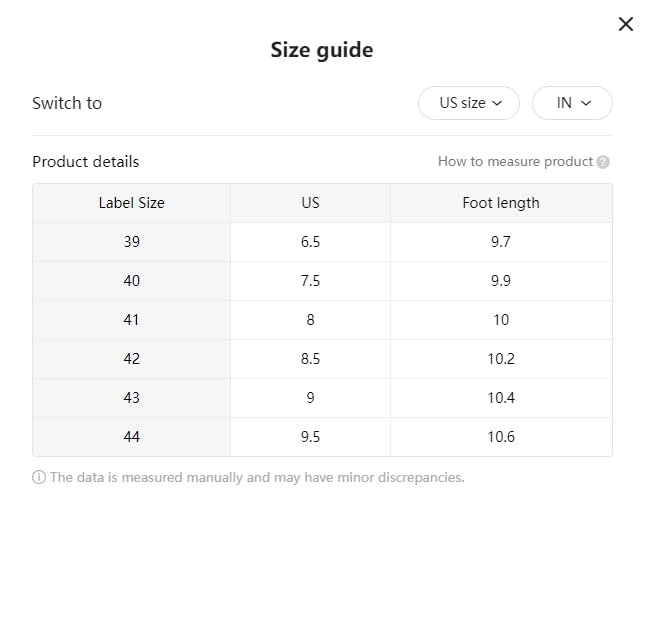The height and width of the screenshot is (635, 647).
Task: Click the foot length 10.6 cell
Action: (x=500, y=437)
